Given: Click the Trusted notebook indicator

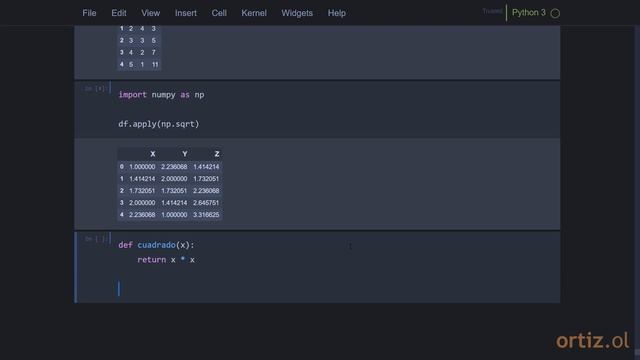Looking at the screenshot, I should pyautogui.click(x=492, y=11).
